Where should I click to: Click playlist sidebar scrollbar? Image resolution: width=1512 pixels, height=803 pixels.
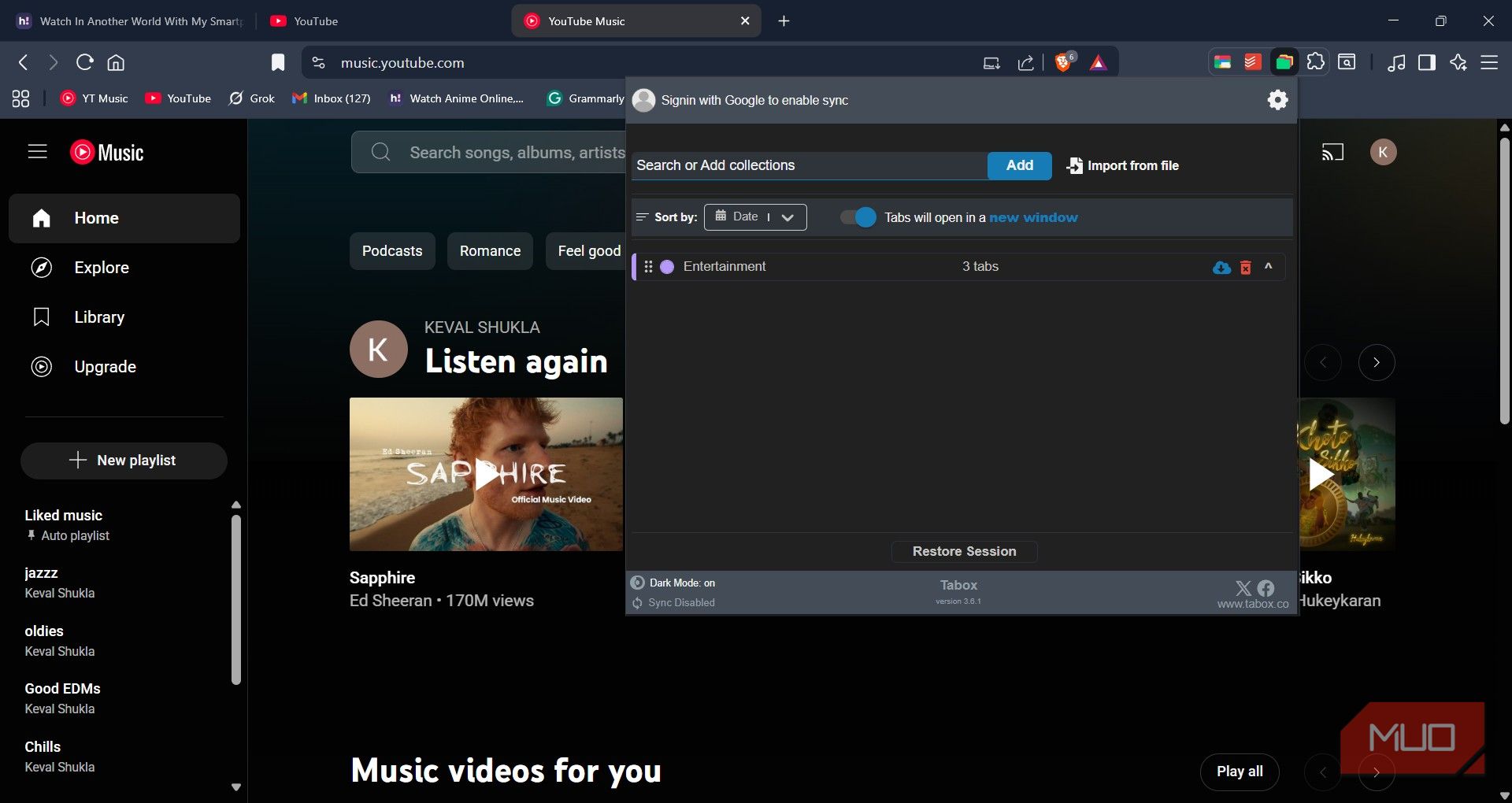[x=236, y=599]
